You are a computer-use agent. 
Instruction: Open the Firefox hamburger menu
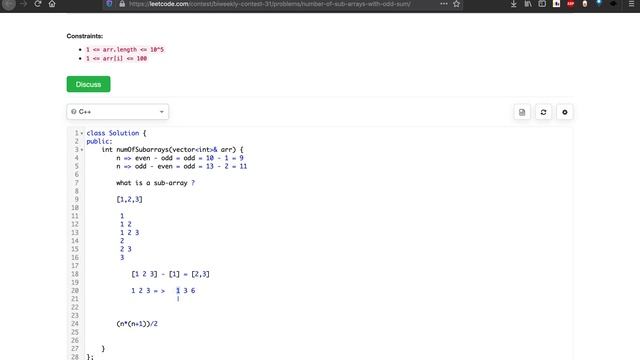pos(631,4)
